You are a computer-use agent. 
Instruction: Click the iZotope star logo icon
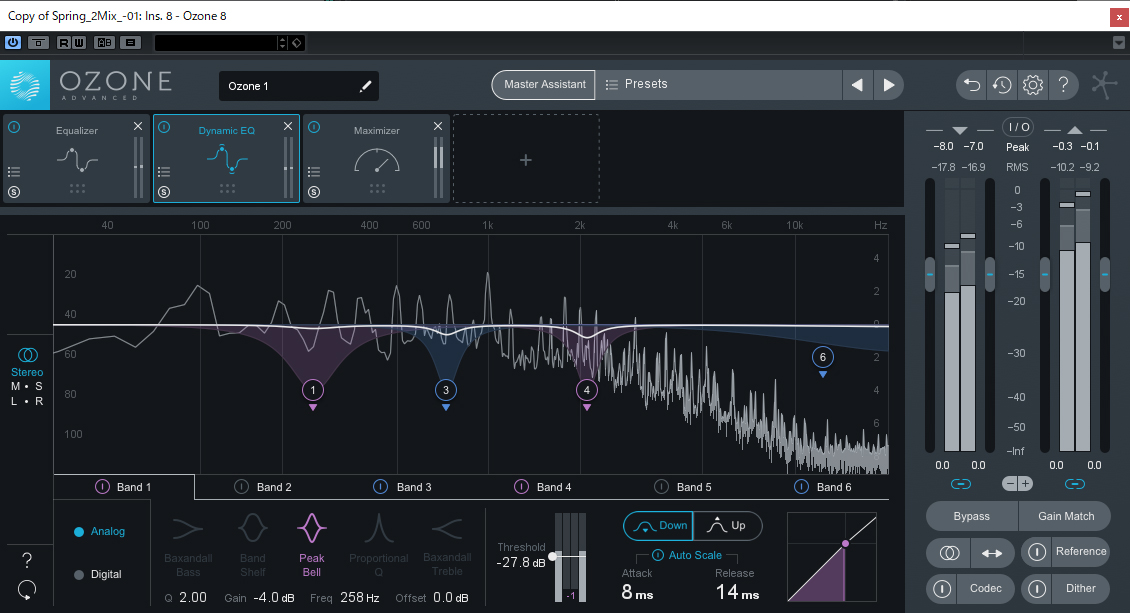coord(1104,85)
